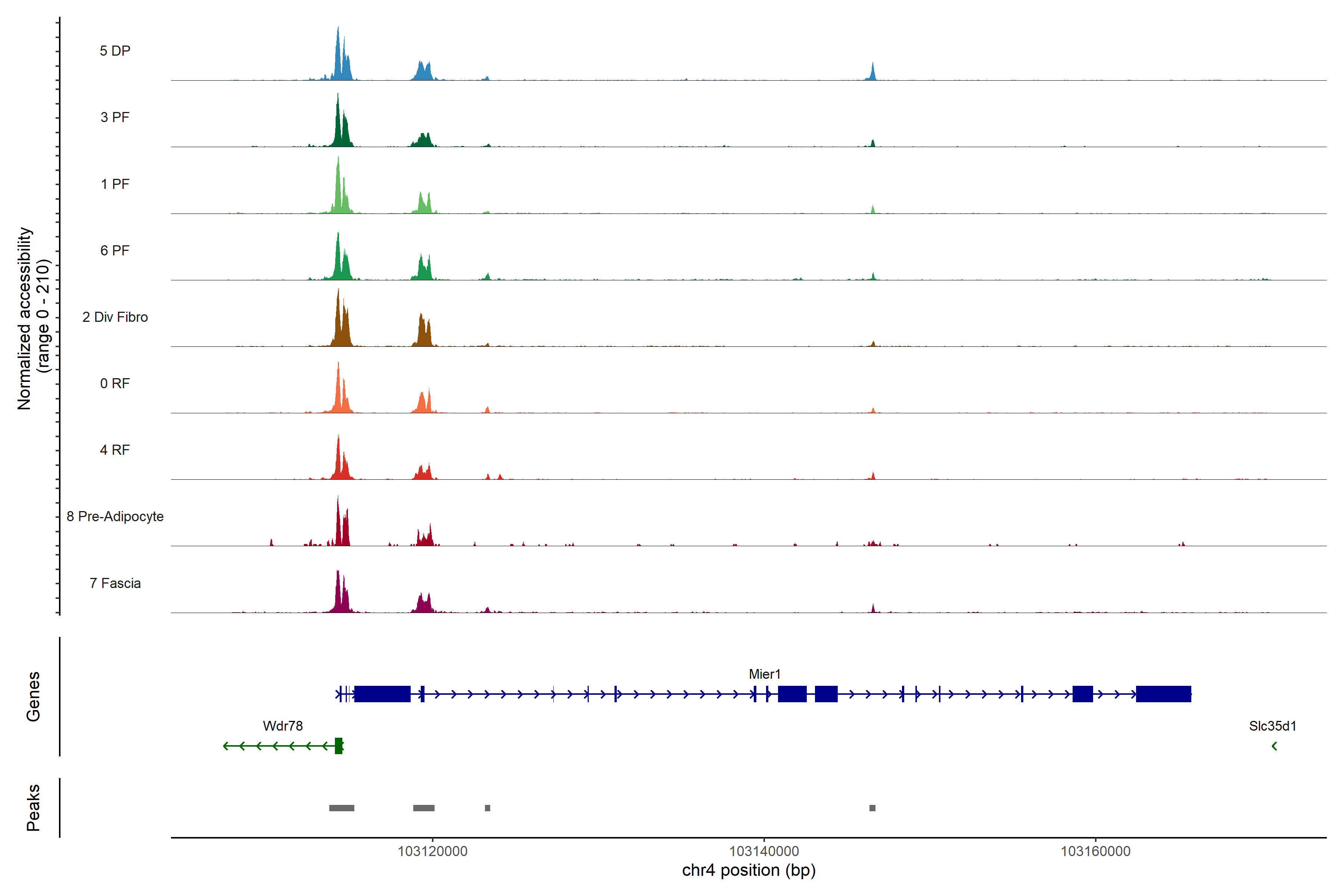Click the second wide gray peak bar
Viewport: 1344px width, 896px height.
(x=423, y=808)
